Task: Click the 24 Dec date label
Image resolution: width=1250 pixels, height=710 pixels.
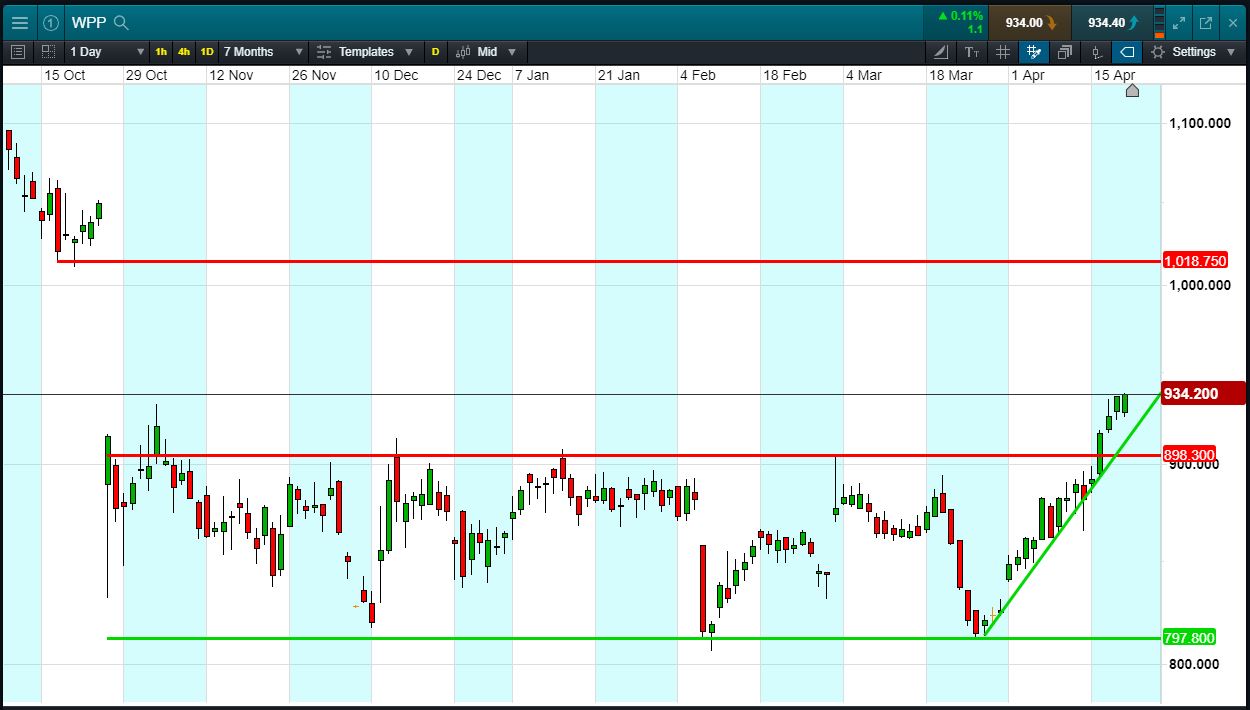Action: pyautogui.click(x=479, y=75)
